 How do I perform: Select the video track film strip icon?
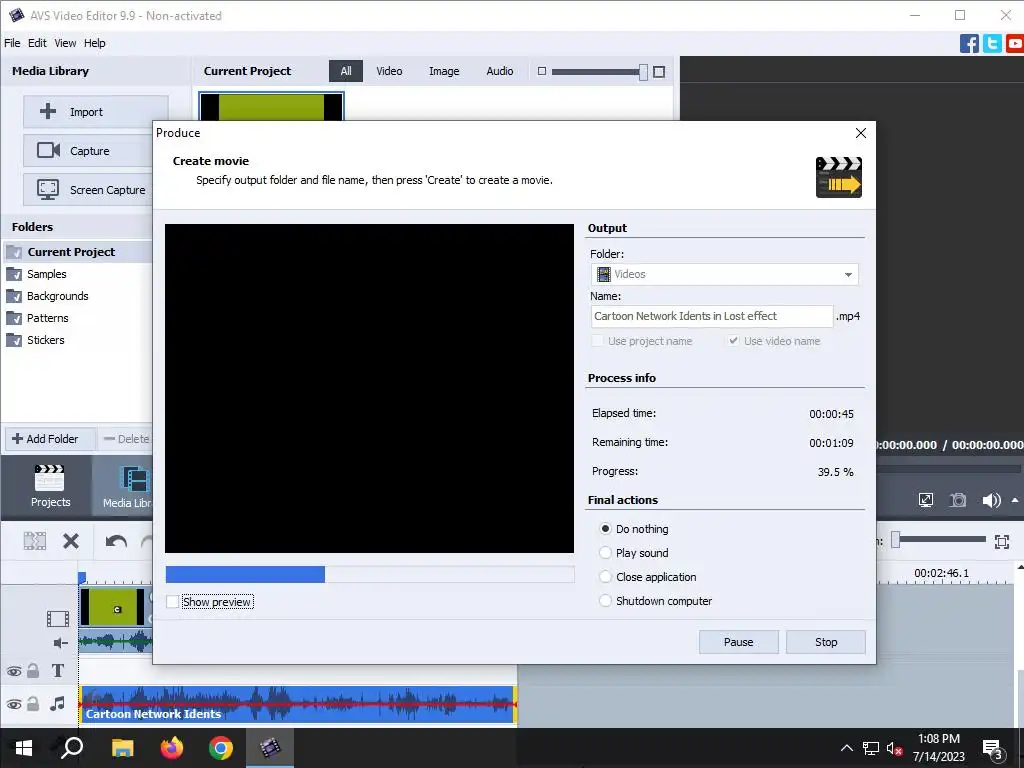[57, 618]
